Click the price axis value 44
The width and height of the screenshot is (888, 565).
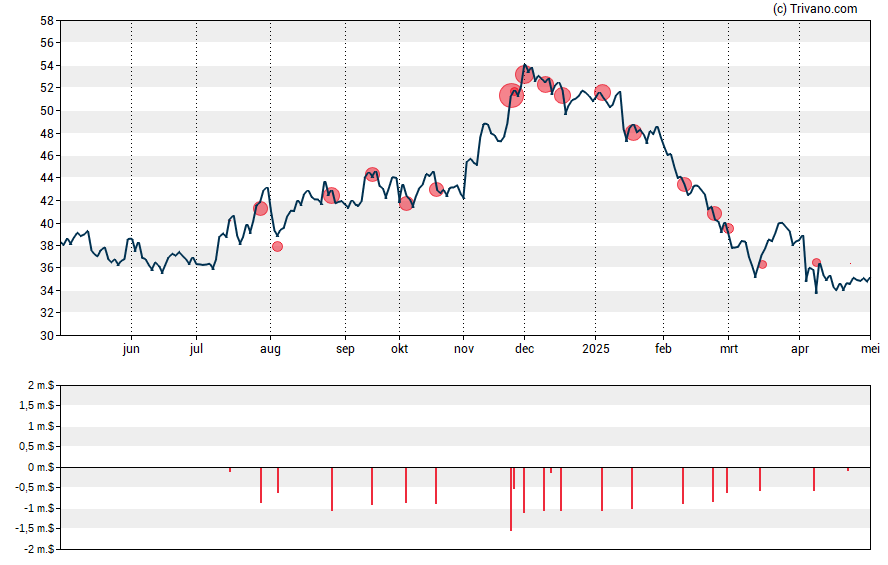47,178
